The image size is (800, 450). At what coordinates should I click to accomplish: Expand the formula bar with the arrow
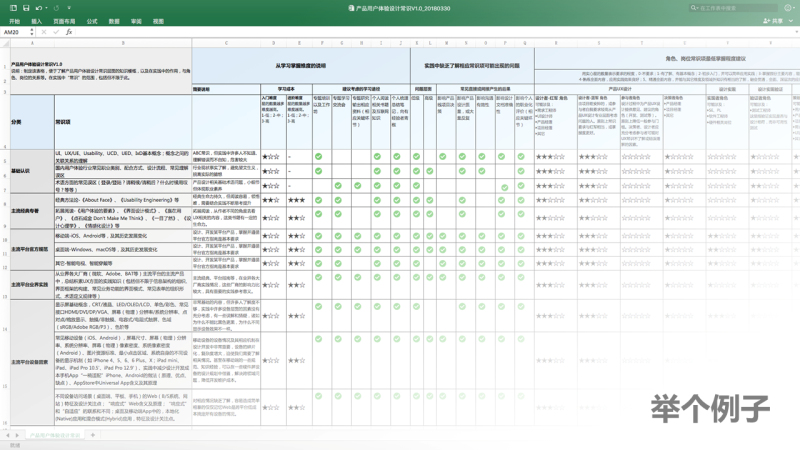pyautogui.click(x=796, y=32)
